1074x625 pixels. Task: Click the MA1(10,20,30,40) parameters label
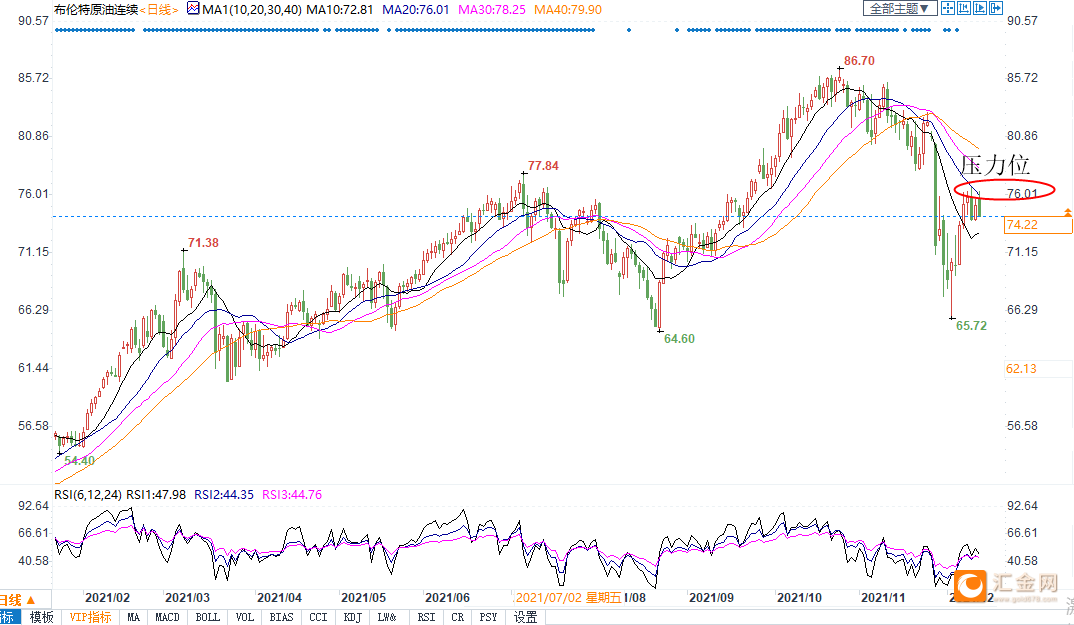tap(252, 10)
